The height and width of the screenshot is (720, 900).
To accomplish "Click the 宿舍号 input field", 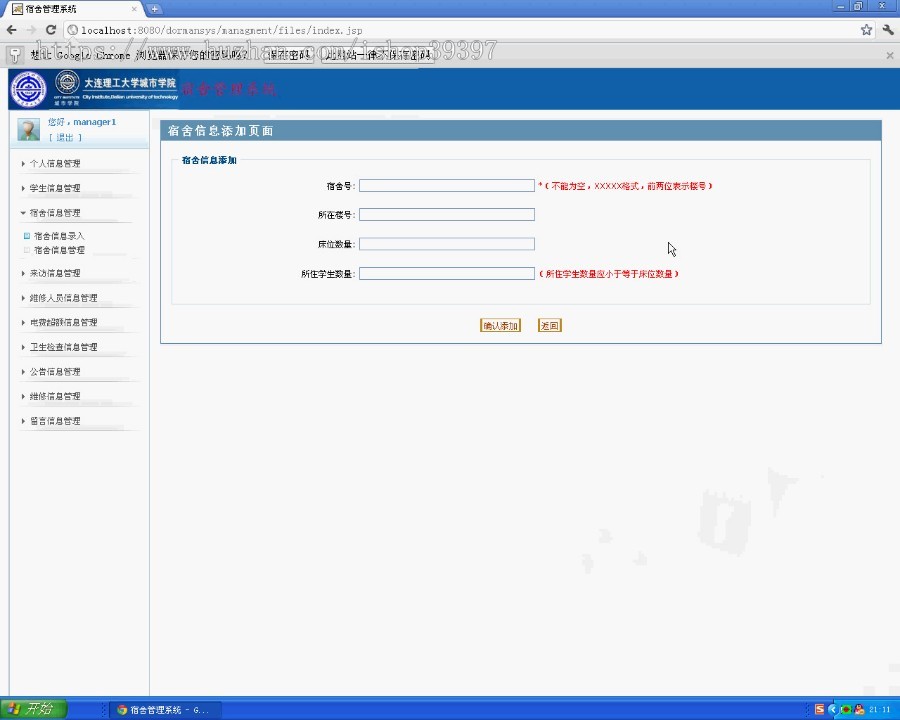I will coord(447,185).
